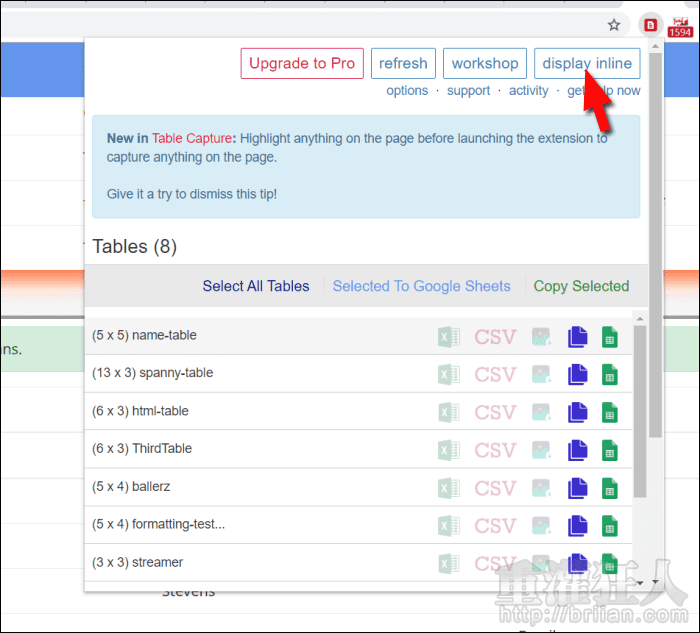Open the options link

(407, 91)
